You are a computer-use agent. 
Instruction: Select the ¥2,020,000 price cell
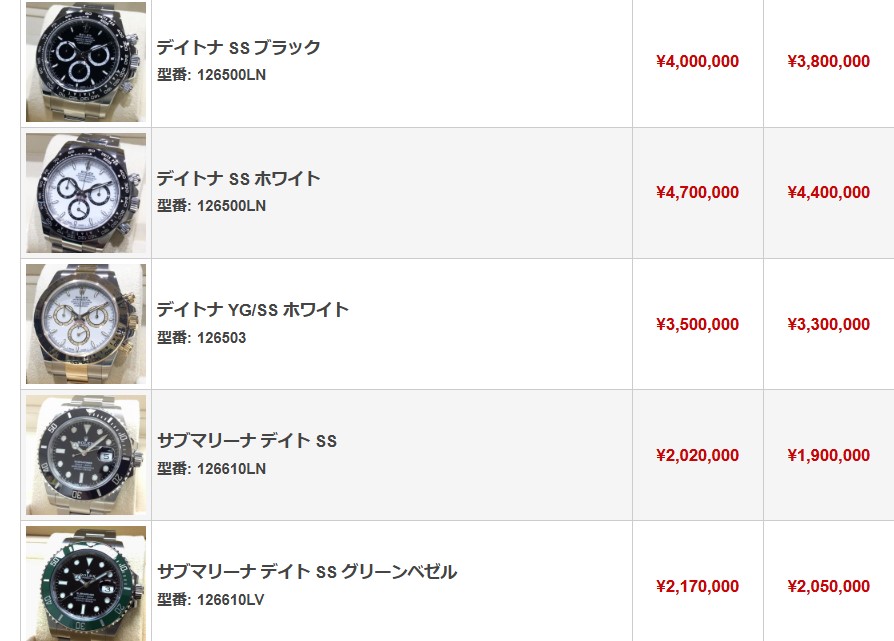pyautogui.click(x=697, y=455)
